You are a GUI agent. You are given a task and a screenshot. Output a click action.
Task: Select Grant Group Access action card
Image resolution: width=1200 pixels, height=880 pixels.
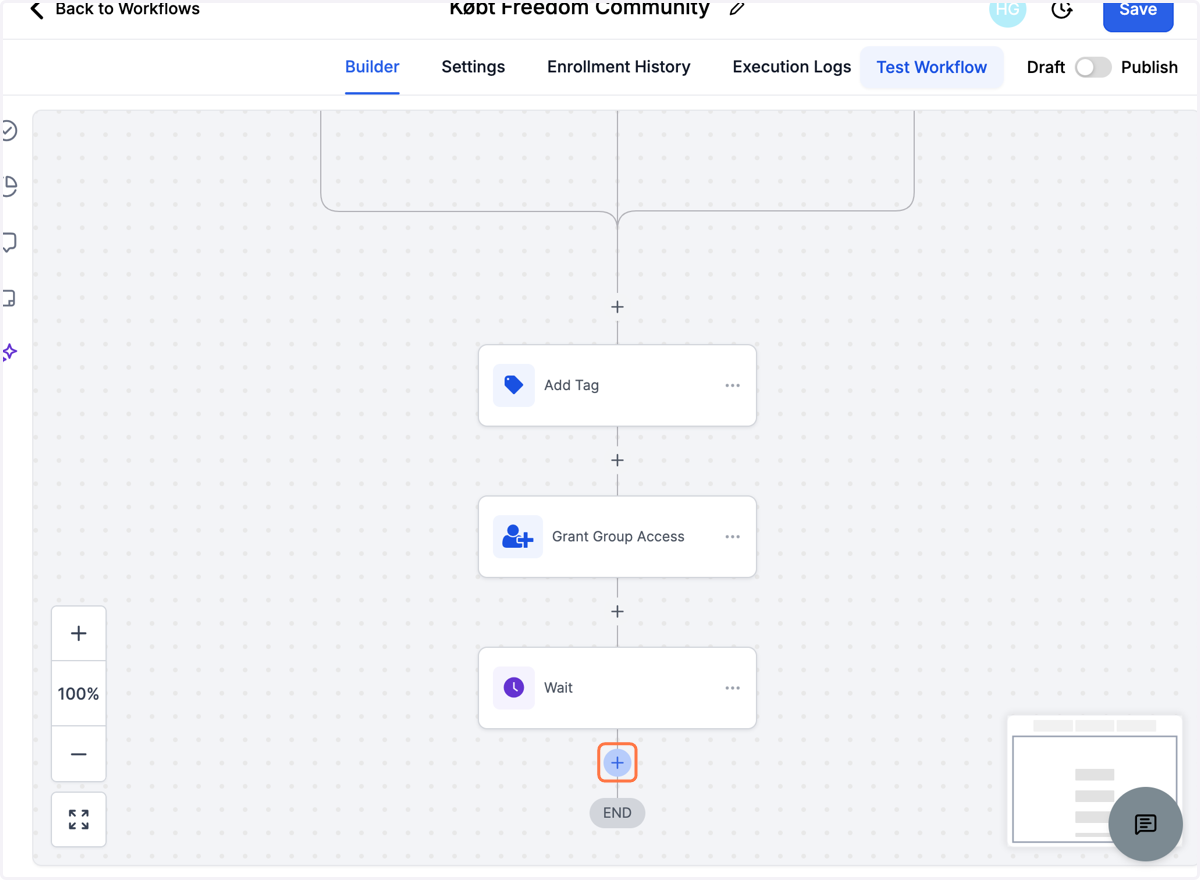pos(617,537)
